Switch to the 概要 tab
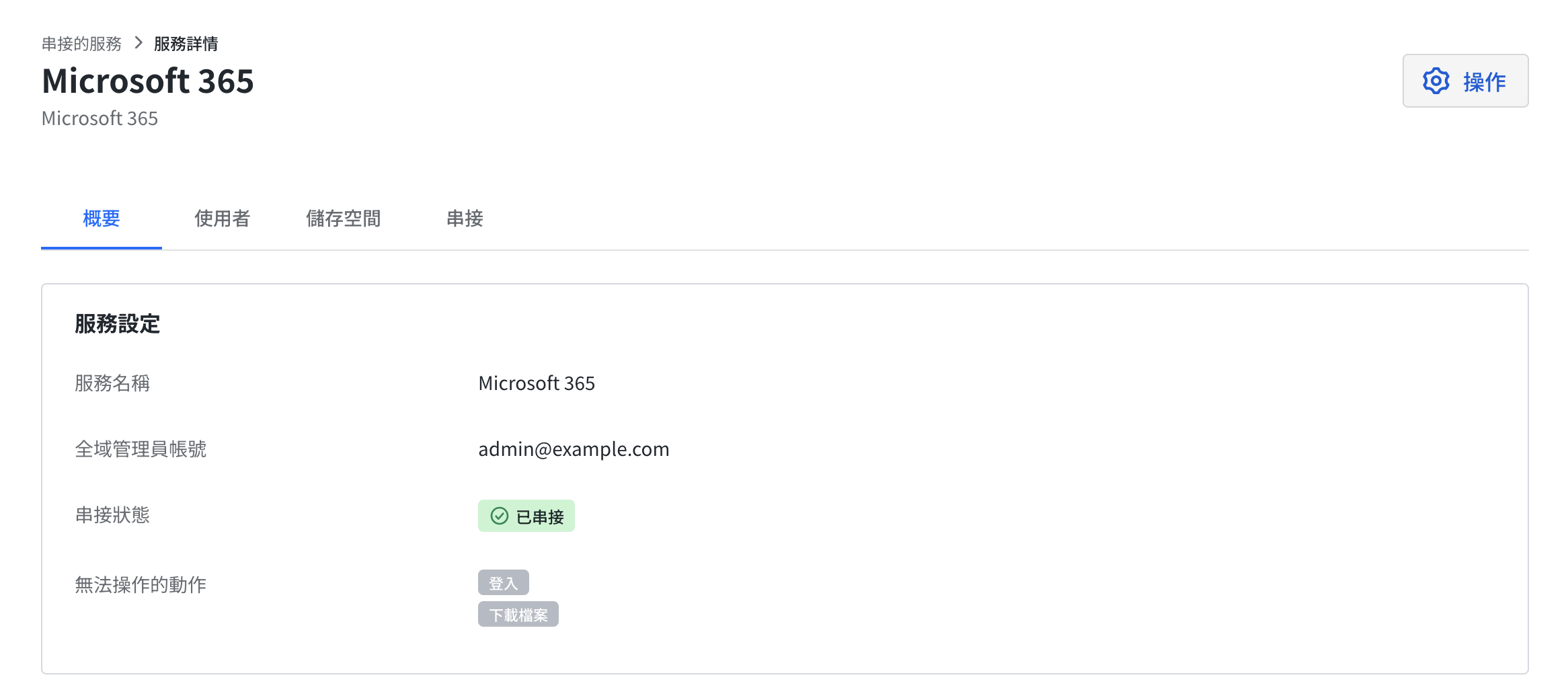The width and height of the screenshot is (1568, 698). click(x=102, y=219)
